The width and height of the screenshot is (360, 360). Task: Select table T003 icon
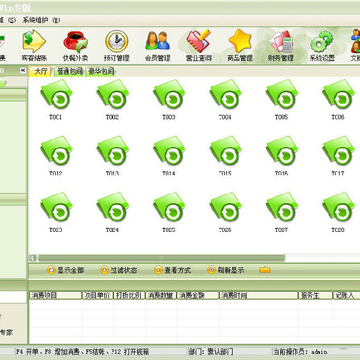(x=169, y=95)
